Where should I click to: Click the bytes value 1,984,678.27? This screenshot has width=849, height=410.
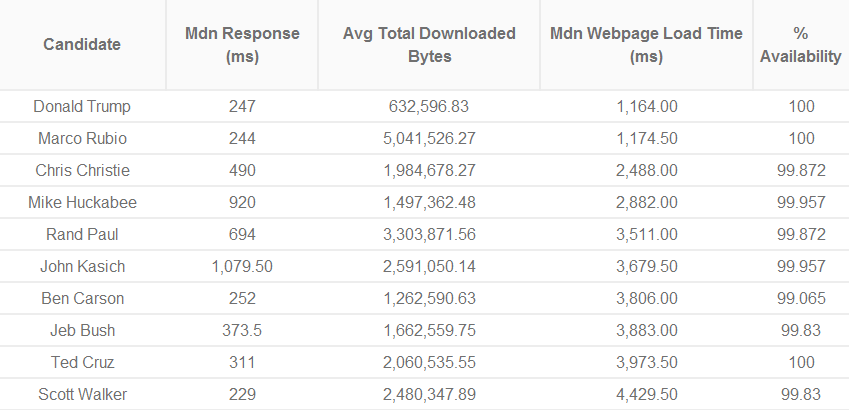[x=429, y=170]
